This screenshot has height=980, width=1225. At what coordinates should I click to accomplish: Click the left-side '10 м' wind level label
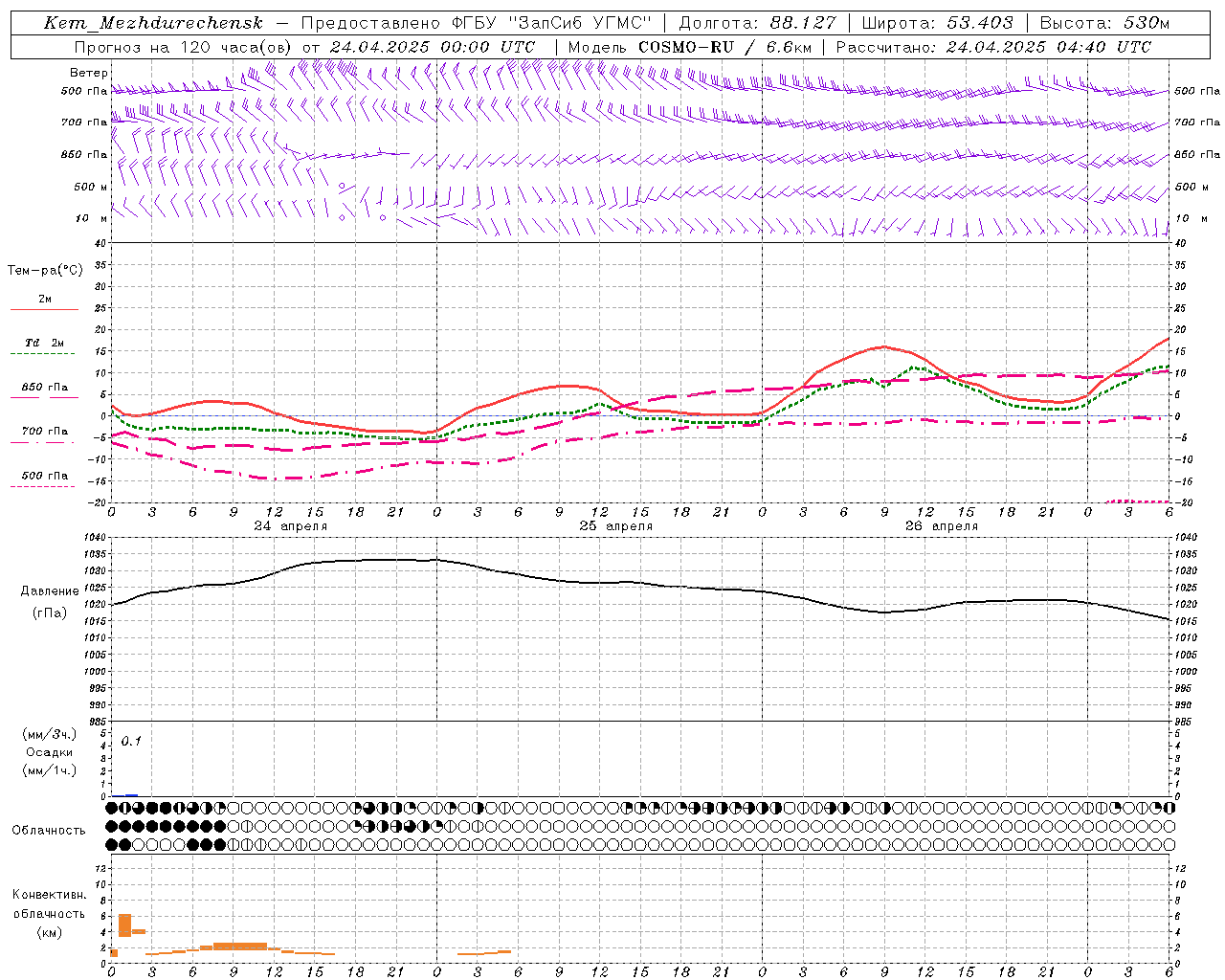(x=92, y=218)
